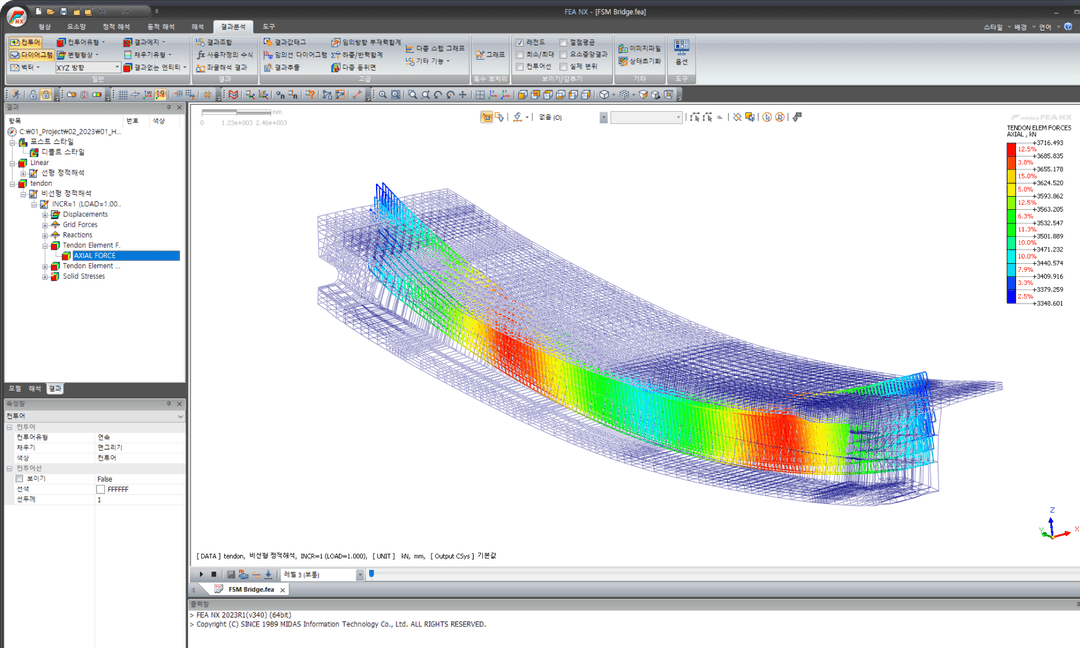
Task: Select Solid Stresses in results tree
Action: pyautogui.click(x=84, y=276)
